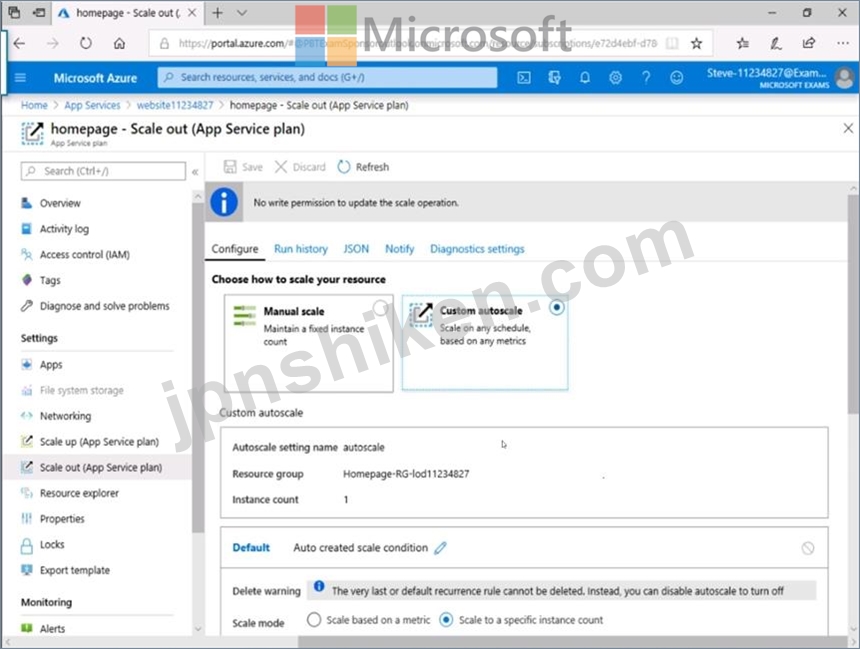Open the Notify tab

(x=399, y=249)
